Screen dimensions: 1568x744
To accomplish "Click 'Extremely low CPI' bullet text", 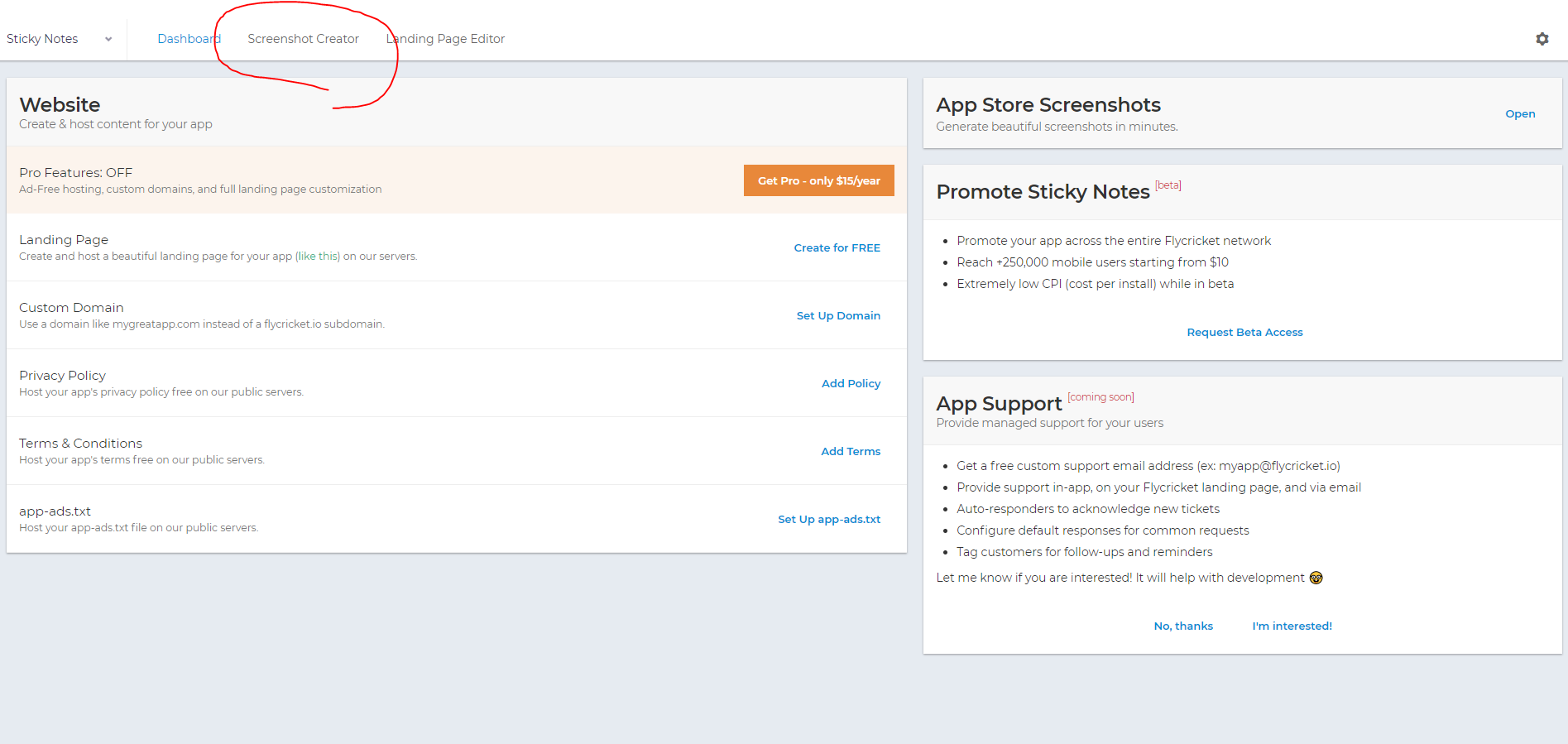I will click(1095, 284).
